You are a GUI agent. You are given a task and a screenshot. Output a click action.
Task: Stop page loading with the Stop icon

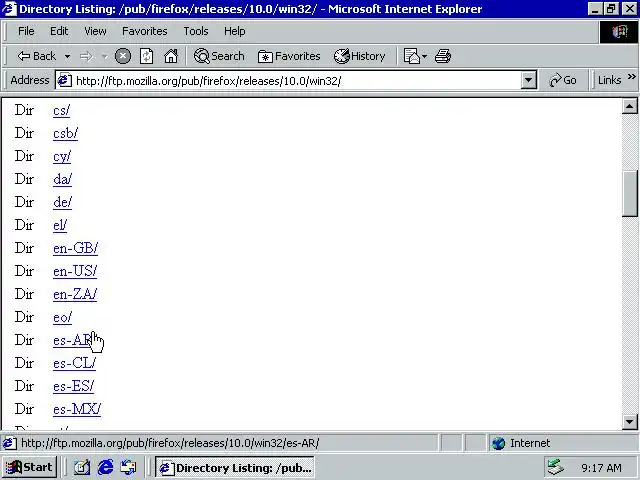coord(123,56)
